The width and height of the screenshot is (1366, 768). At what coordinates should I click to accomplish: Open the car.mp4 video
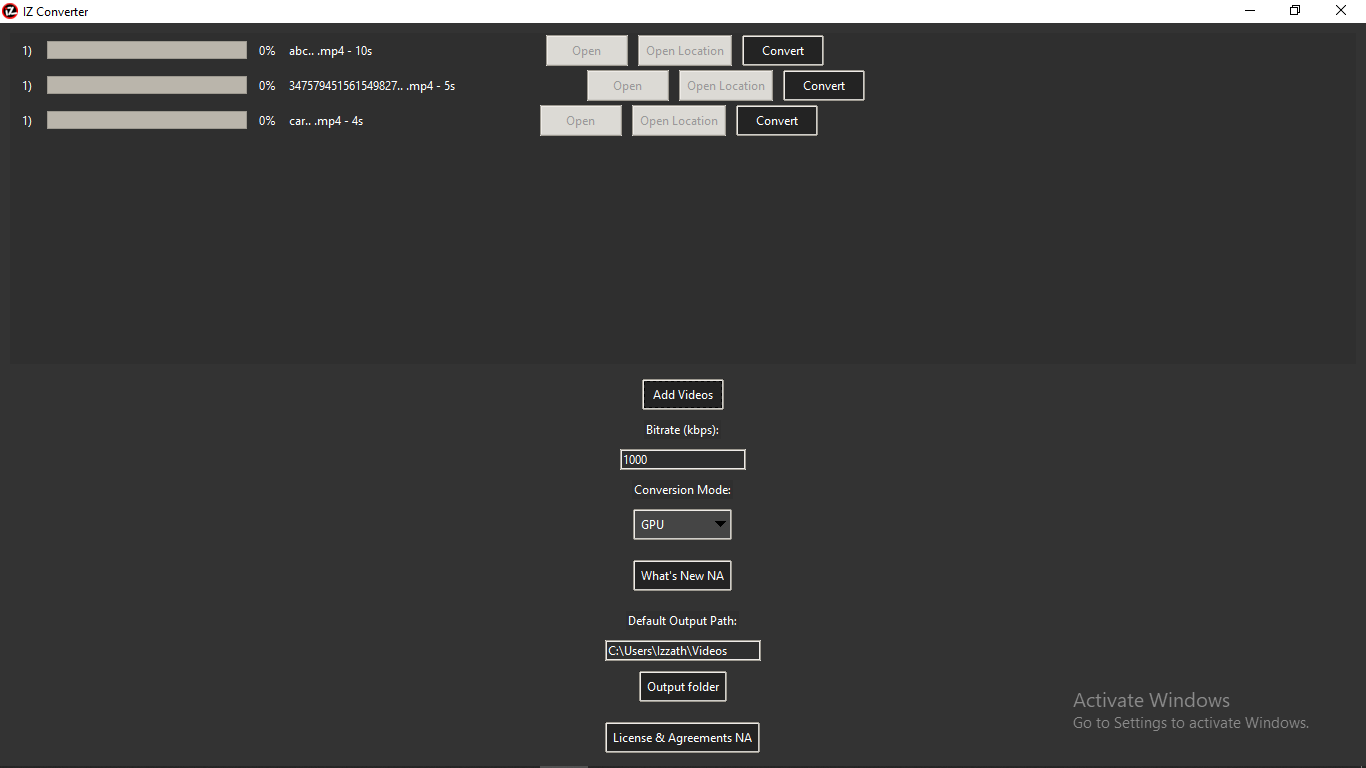[x=580, y=120]
